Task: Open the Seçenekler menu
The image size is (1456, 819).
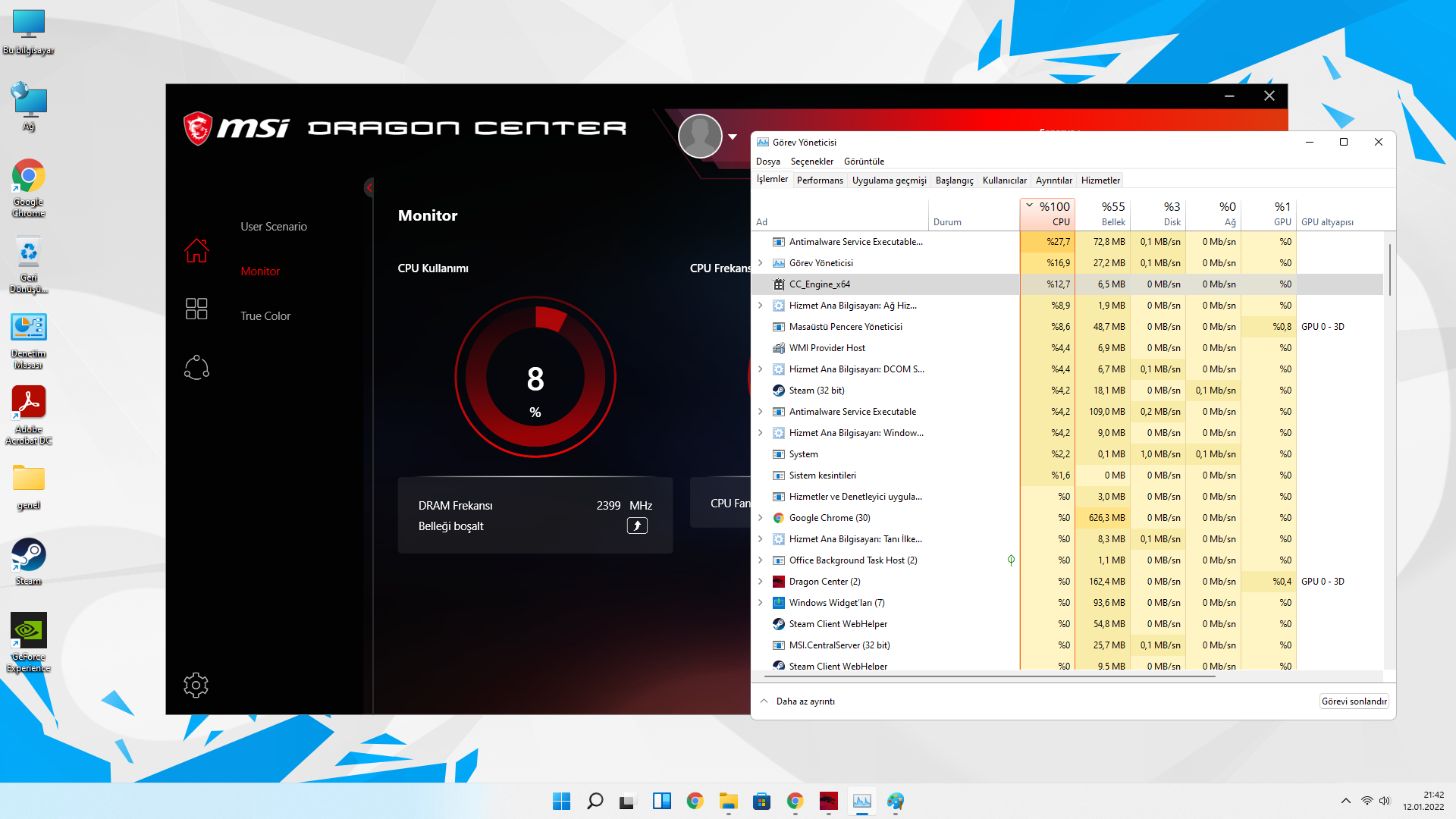Action: coord(811,162)
